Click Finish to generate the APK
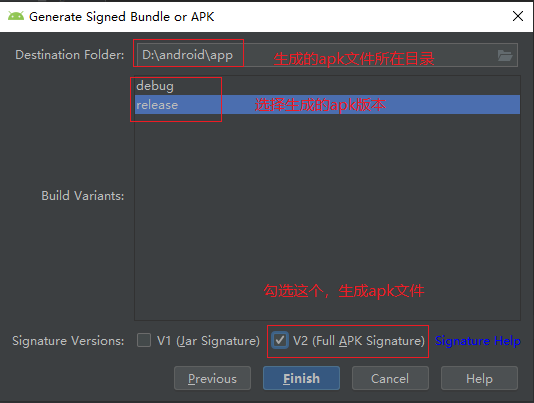 tap(301, 378)
